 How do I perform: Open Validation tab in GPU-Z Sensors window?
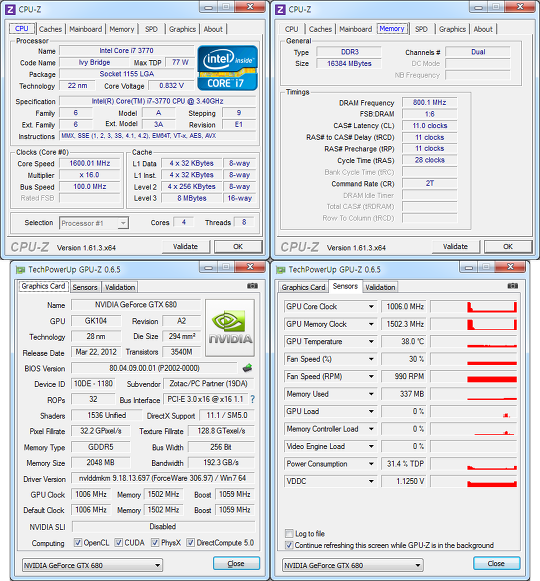tap(380, 287)
